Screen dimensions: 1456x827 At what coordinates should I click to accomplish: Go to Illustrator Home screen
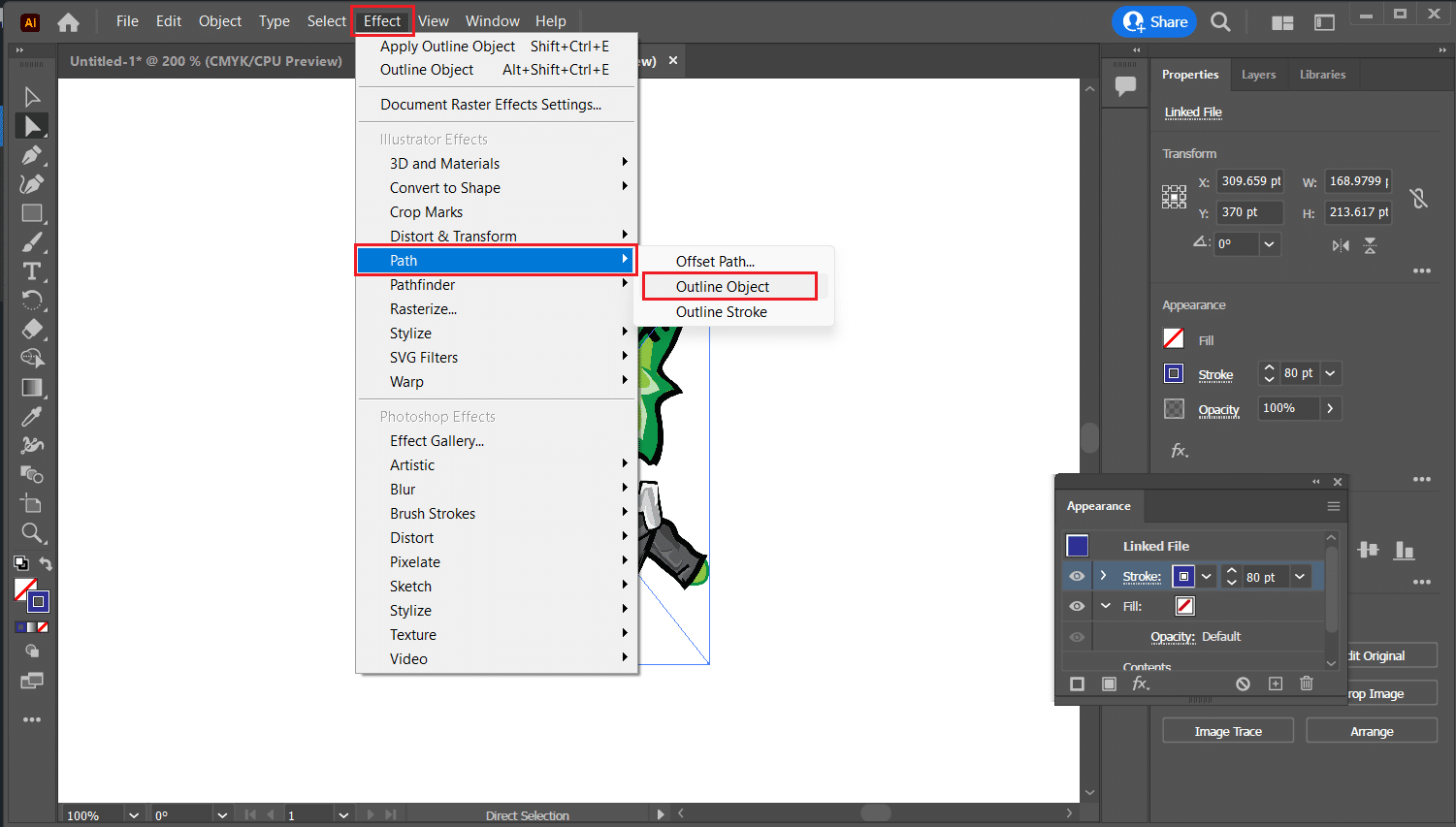click(x=68, y=21)
